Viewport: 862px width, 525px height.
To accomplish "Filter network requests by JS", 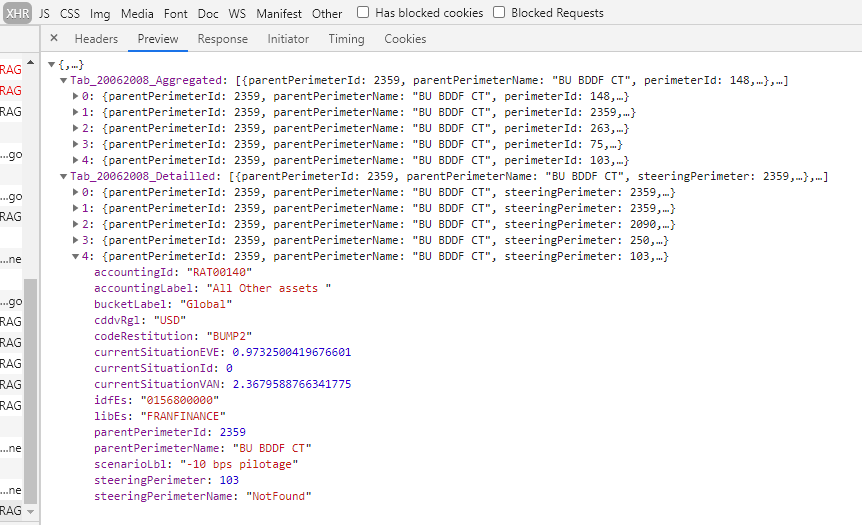I will point(45,13).
